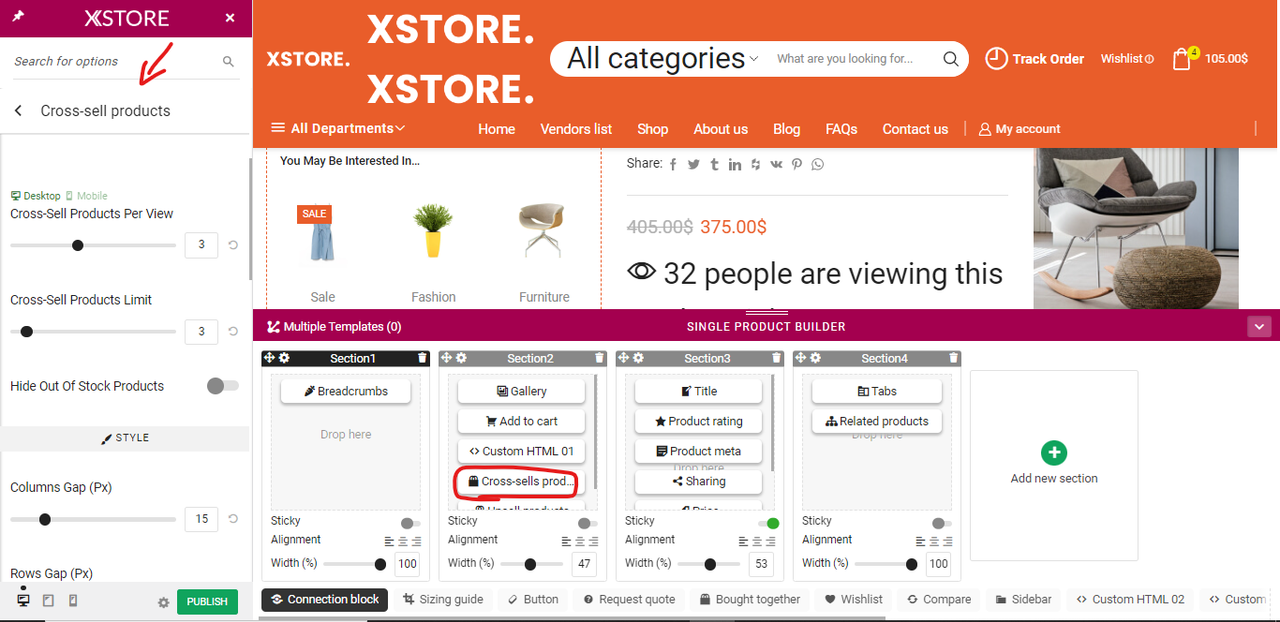The width and height of the screenshot is (1280, 622).
Task: Reset Columns Gap value
Action: tap(233, 518)
